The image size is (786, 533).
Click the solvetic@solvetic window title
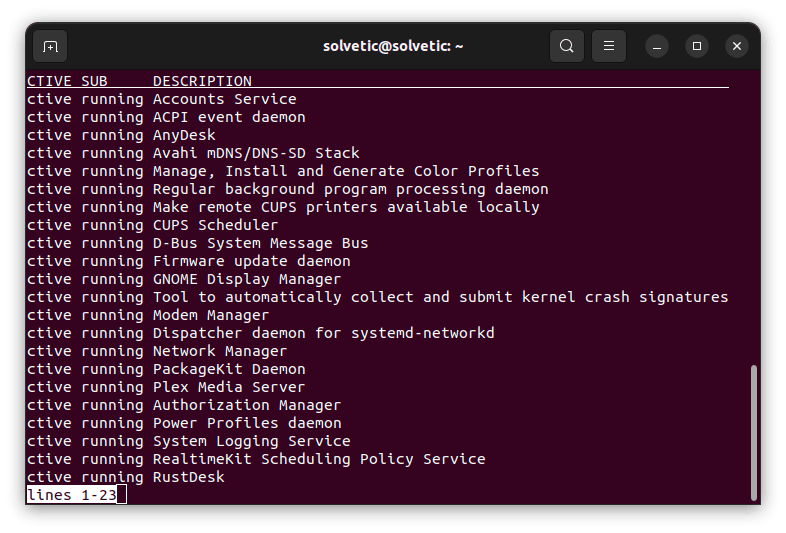(x=393, y=46)
